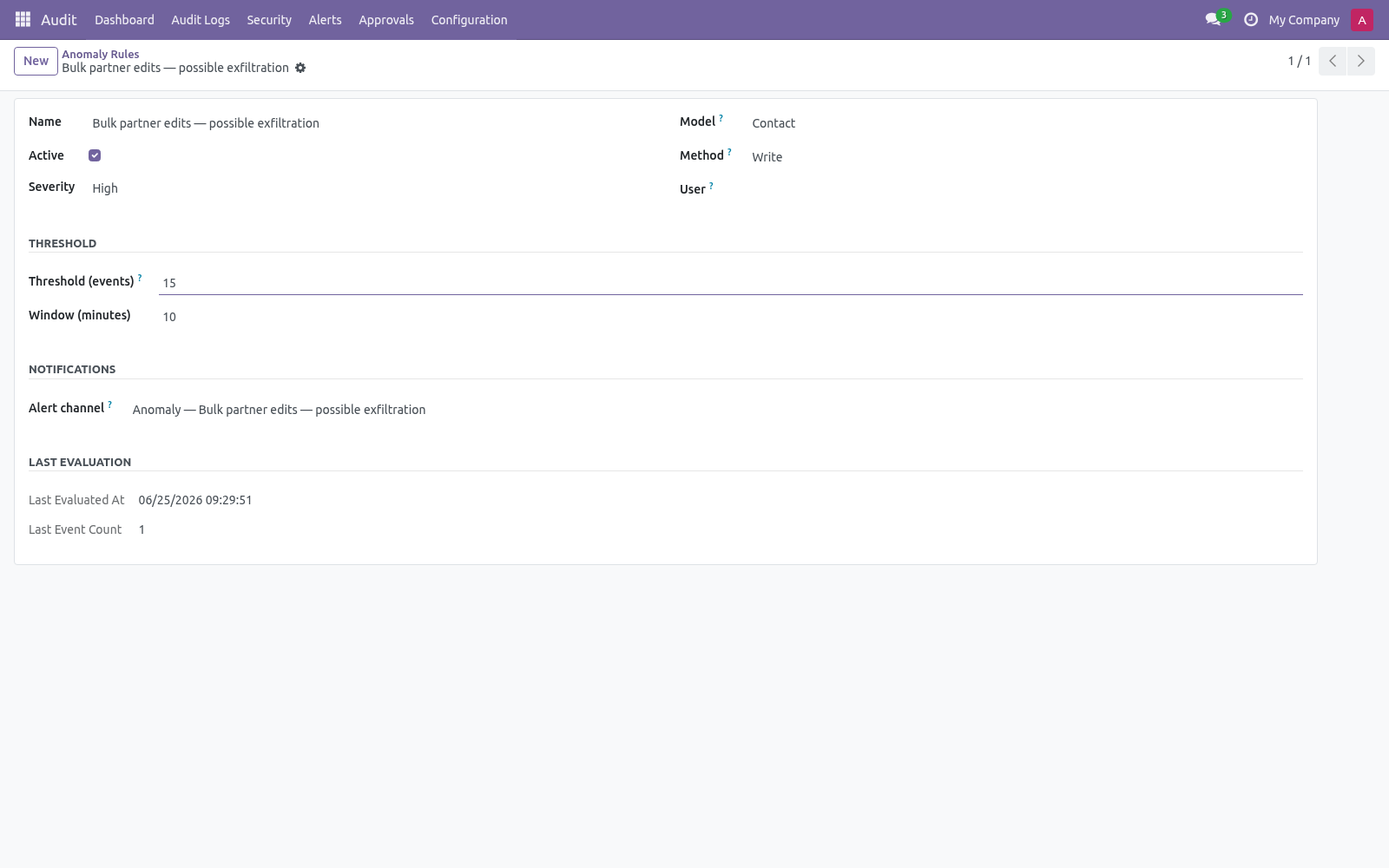Image resolution: width=1389 pixels, height=868 pixels.
Task: Go to next record arrow
Action: point(1360,61)
